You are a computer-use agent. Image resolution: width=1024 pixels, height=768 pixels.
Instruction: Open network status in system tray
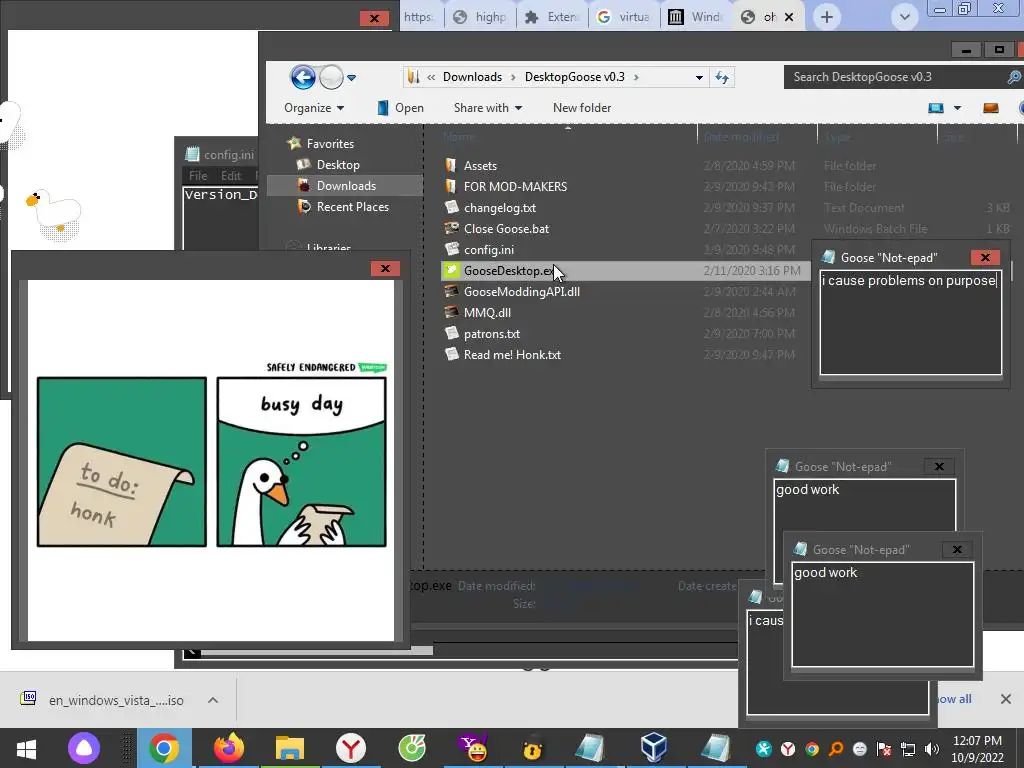click(x=908, y=749)
